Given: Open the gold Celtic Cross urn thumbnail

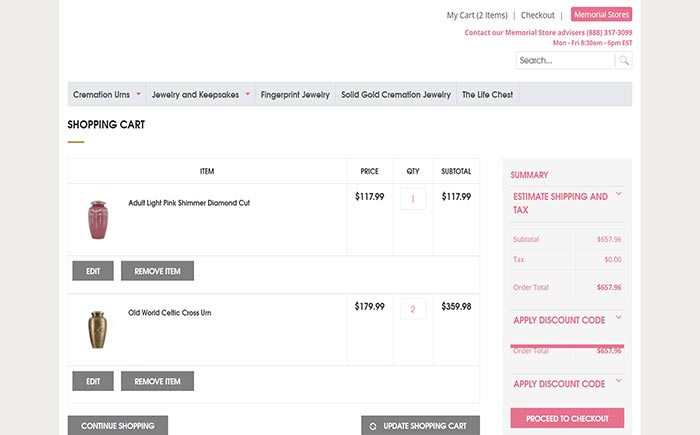Looking at the screenshot, I should pyautogui.click(x=97, y=330).
